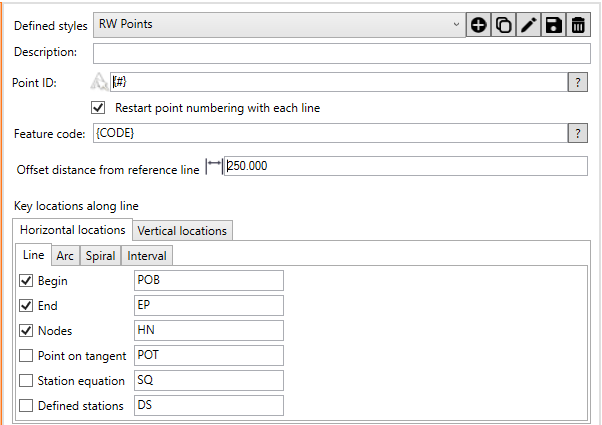Viewport: 602px width, 425px height.
Task: Delete style using the trash icon
Action: (x=578, y=26)
